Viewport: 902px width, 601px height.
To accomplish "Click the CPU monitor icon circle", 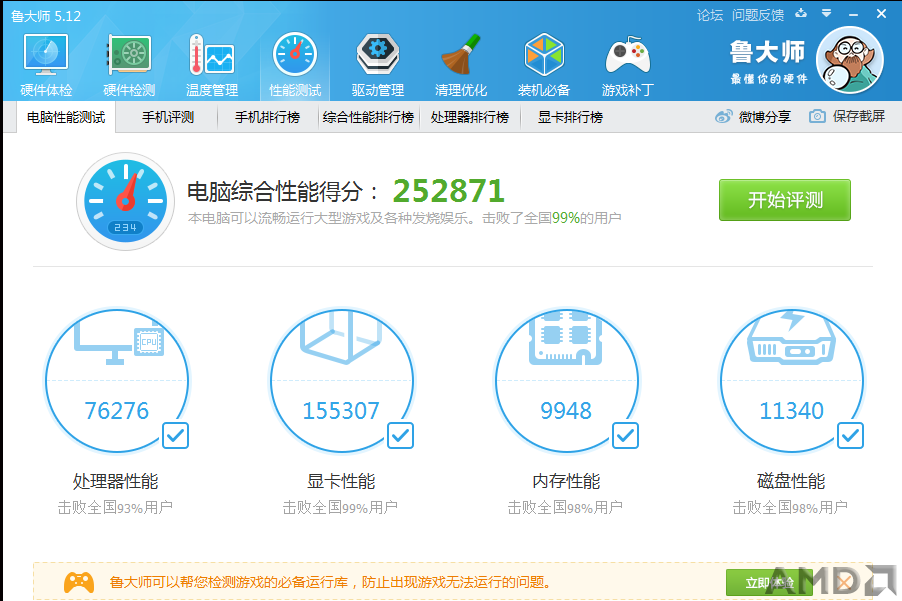I will pyautogui.click(x=117, y=381).
